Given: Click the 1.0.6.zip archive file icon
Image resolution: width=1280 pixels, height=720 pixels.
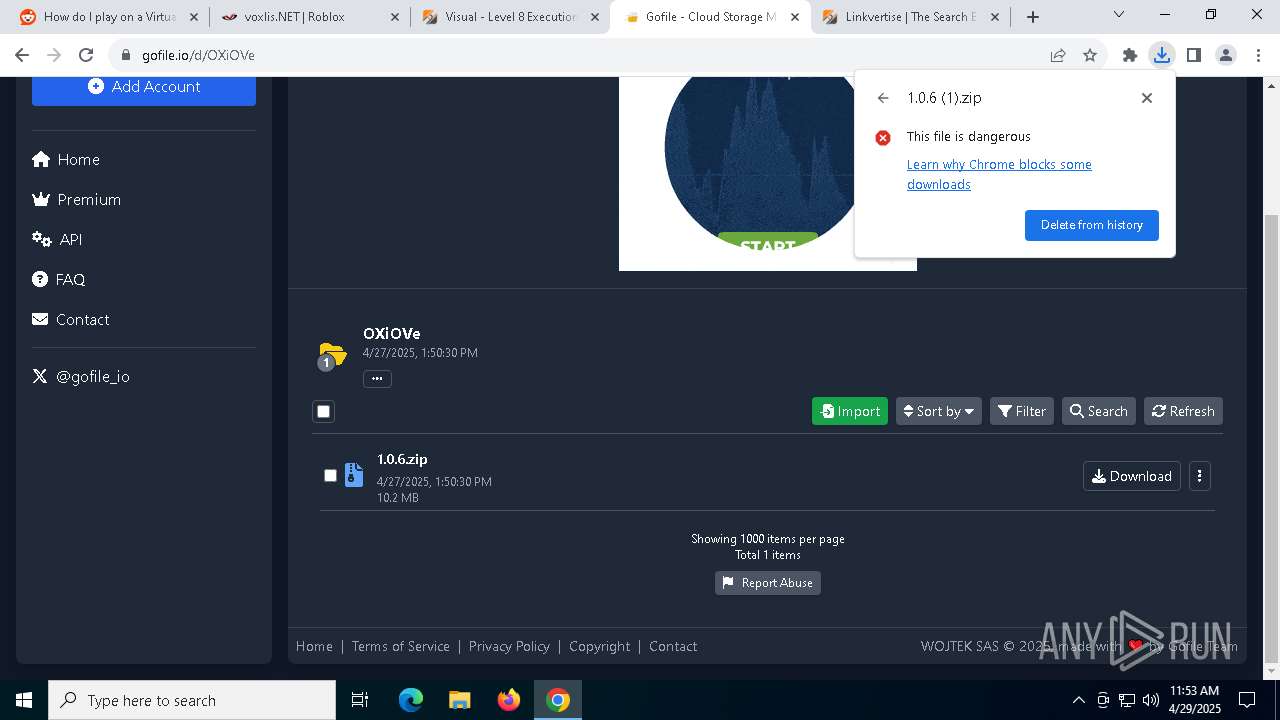Looking at the screenshot, I should [x=354, y=475].
